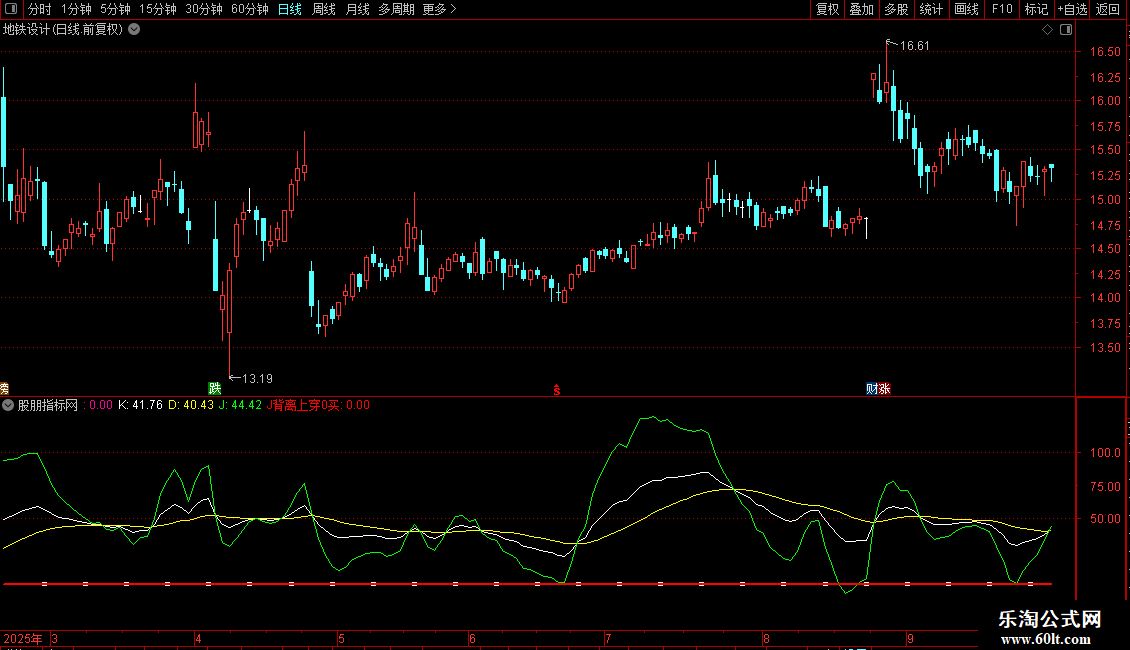Click the 返回 back button

(x=1108, y=9)
